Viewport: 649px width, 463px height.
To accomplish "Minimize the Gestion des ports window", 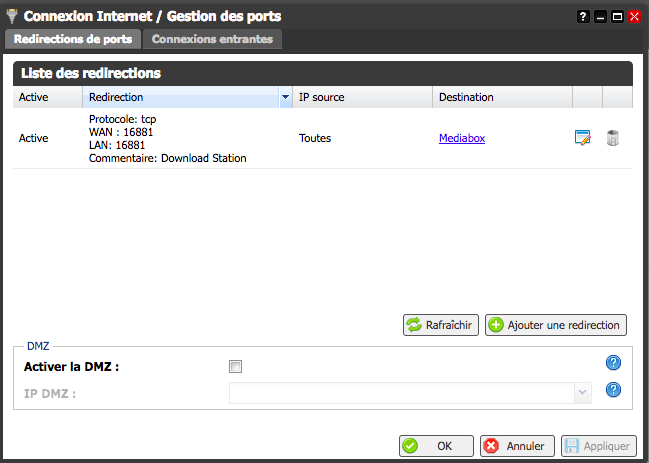I will pos(600,17).
